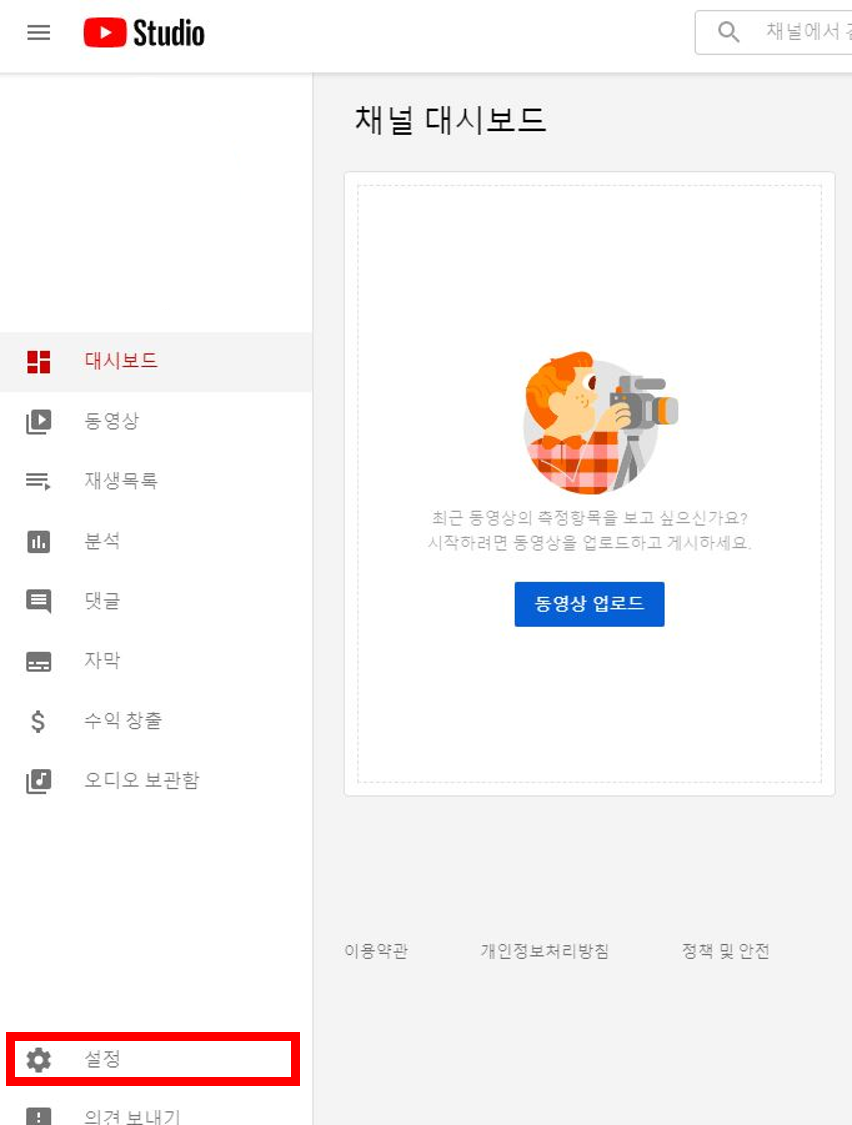This screenshot has width=852, height=1125.
Task: Click the 동영상 video library icon
Action: tap(39, 422)
